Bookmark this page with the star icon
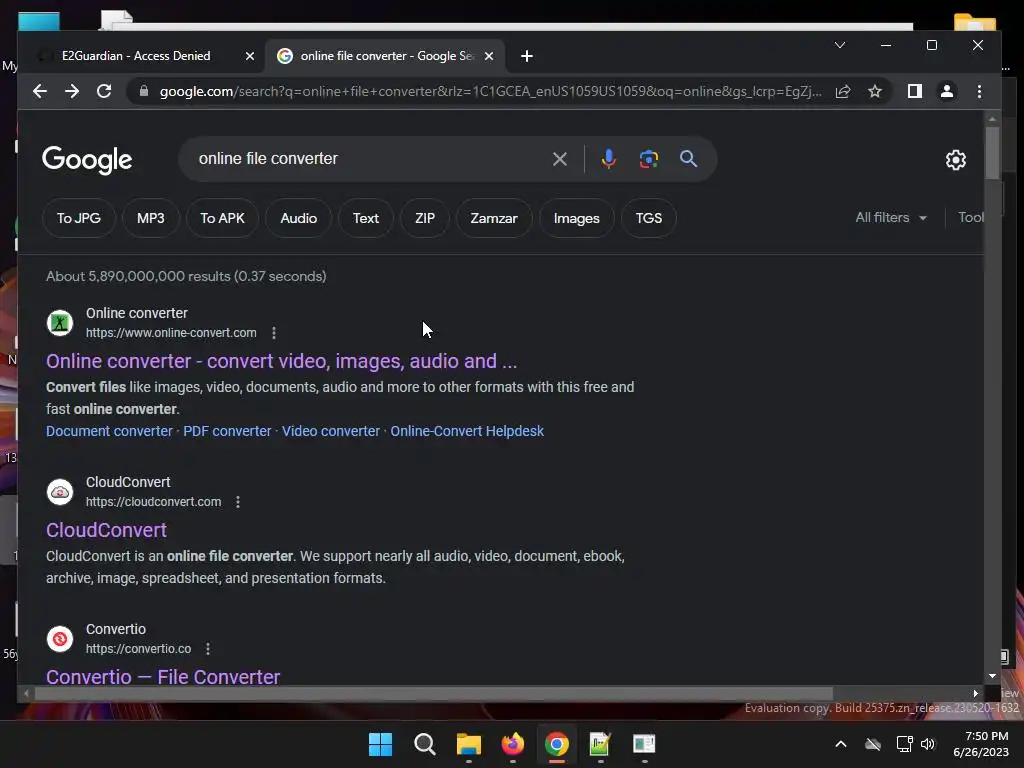This screenshot has width=1024, height=768. pyautogui.click(x=875, y=91)
